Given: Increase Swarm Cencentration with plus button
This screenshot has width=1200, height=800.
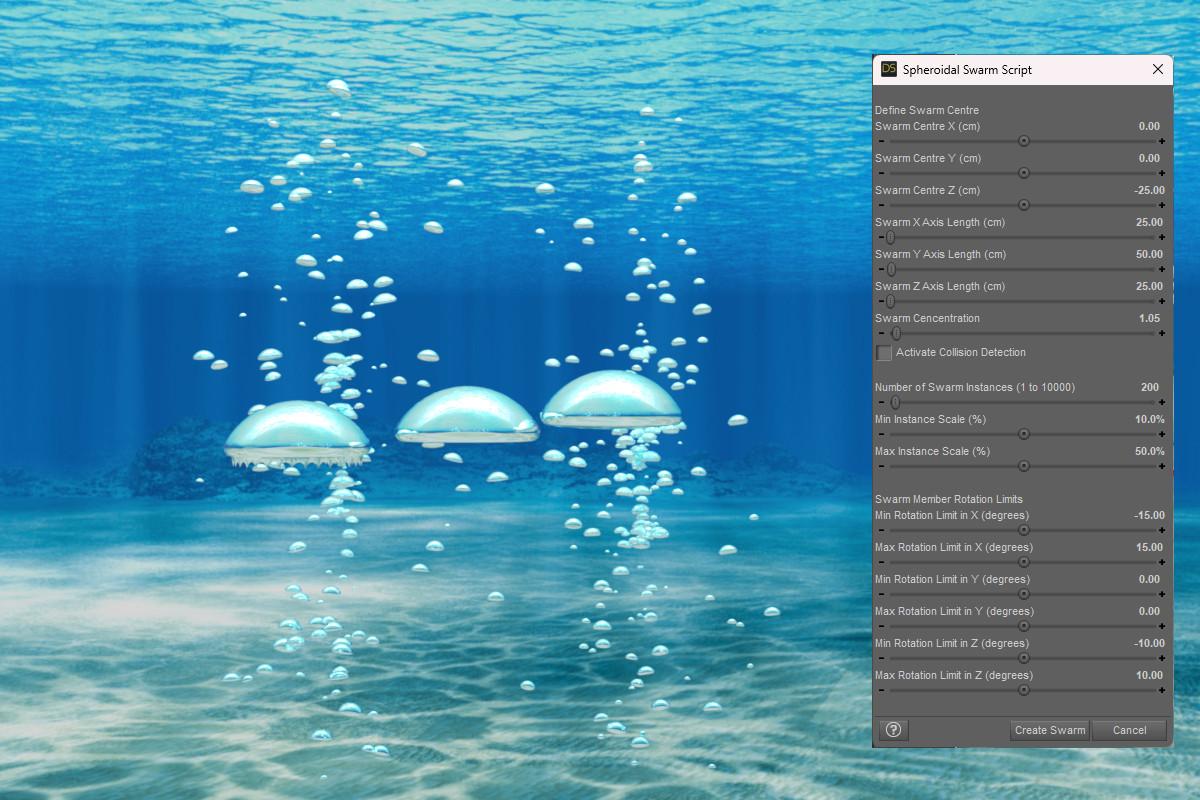Looking at the screenshot, I should point(1162,333).
